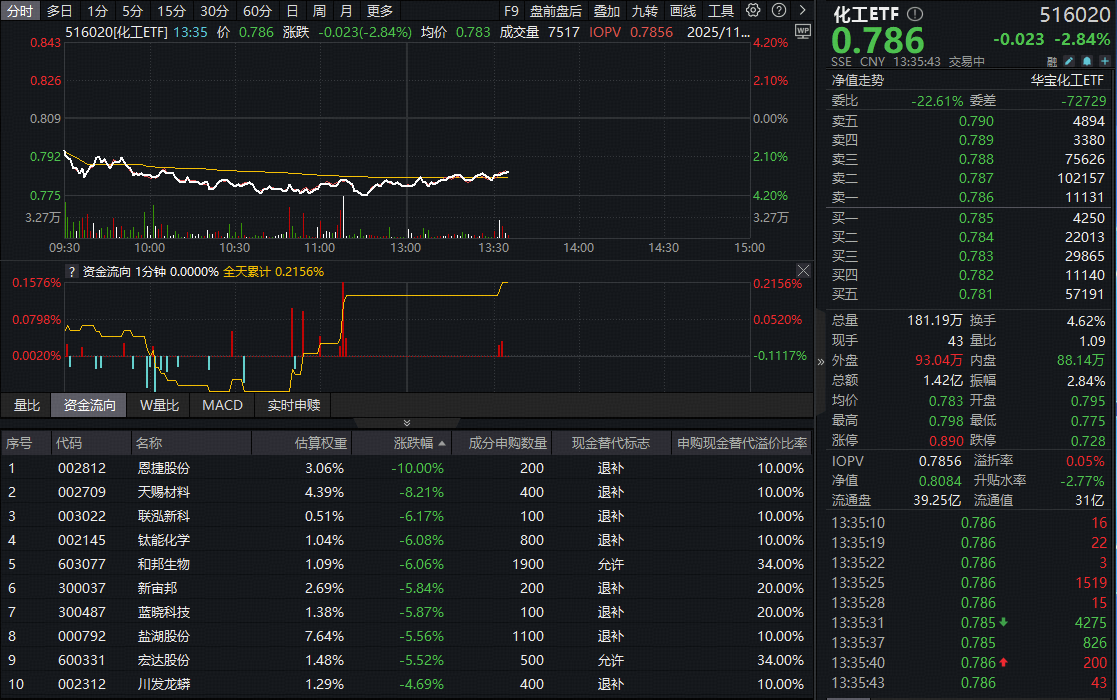
Task: Click the help question mark in top toolbar
Action: [778, 11]
